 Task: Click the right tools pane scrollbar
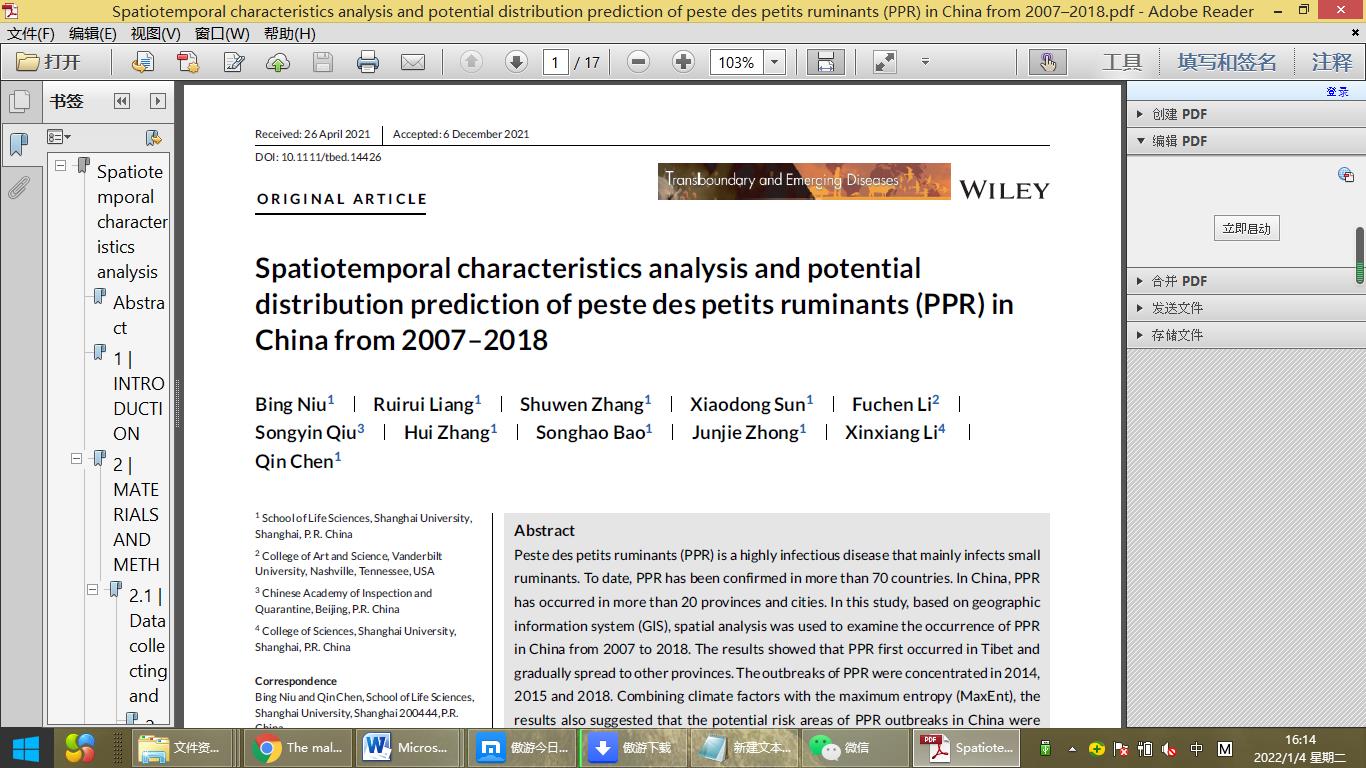click(1360, 255)
